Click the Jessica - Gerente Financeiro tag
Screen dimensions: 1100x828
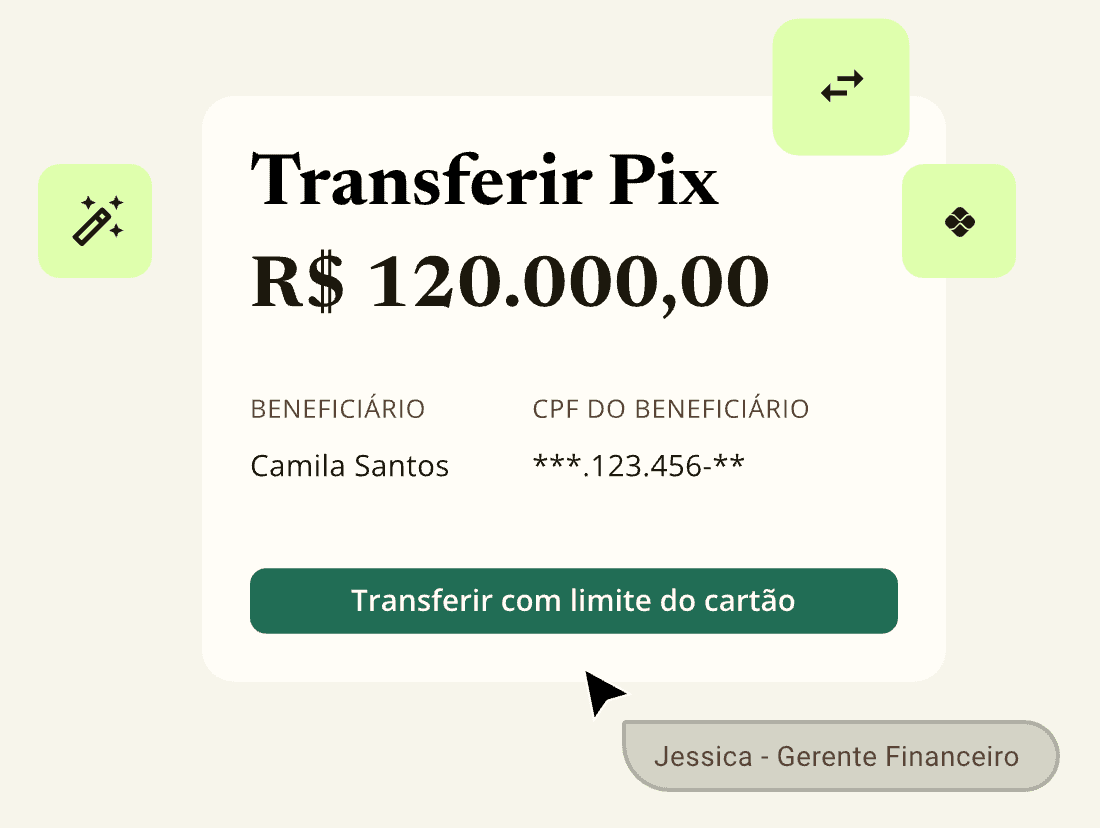tap(840, 756)
